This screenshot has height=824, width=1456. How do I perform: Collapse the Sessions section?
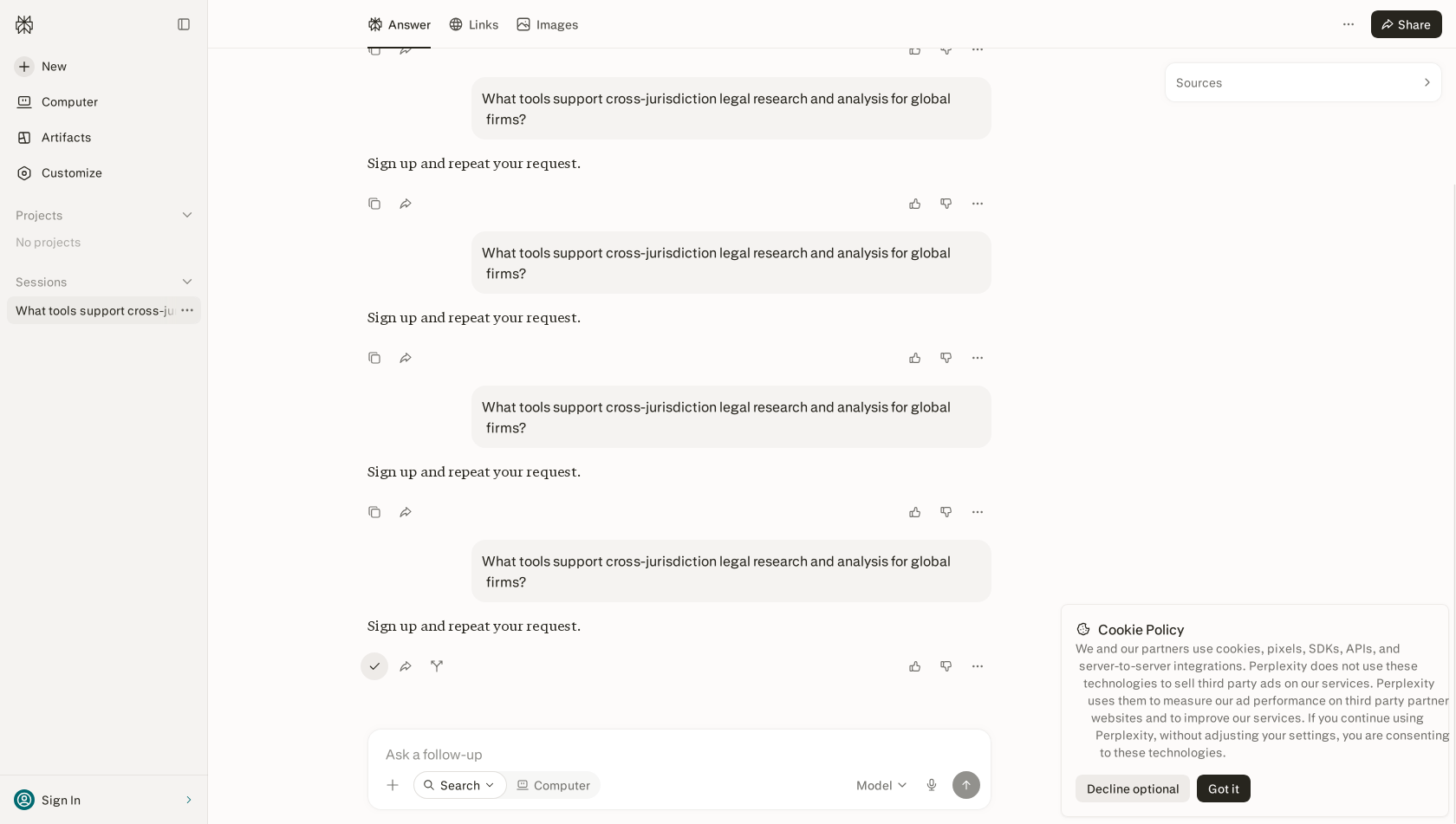pos(187,282)
